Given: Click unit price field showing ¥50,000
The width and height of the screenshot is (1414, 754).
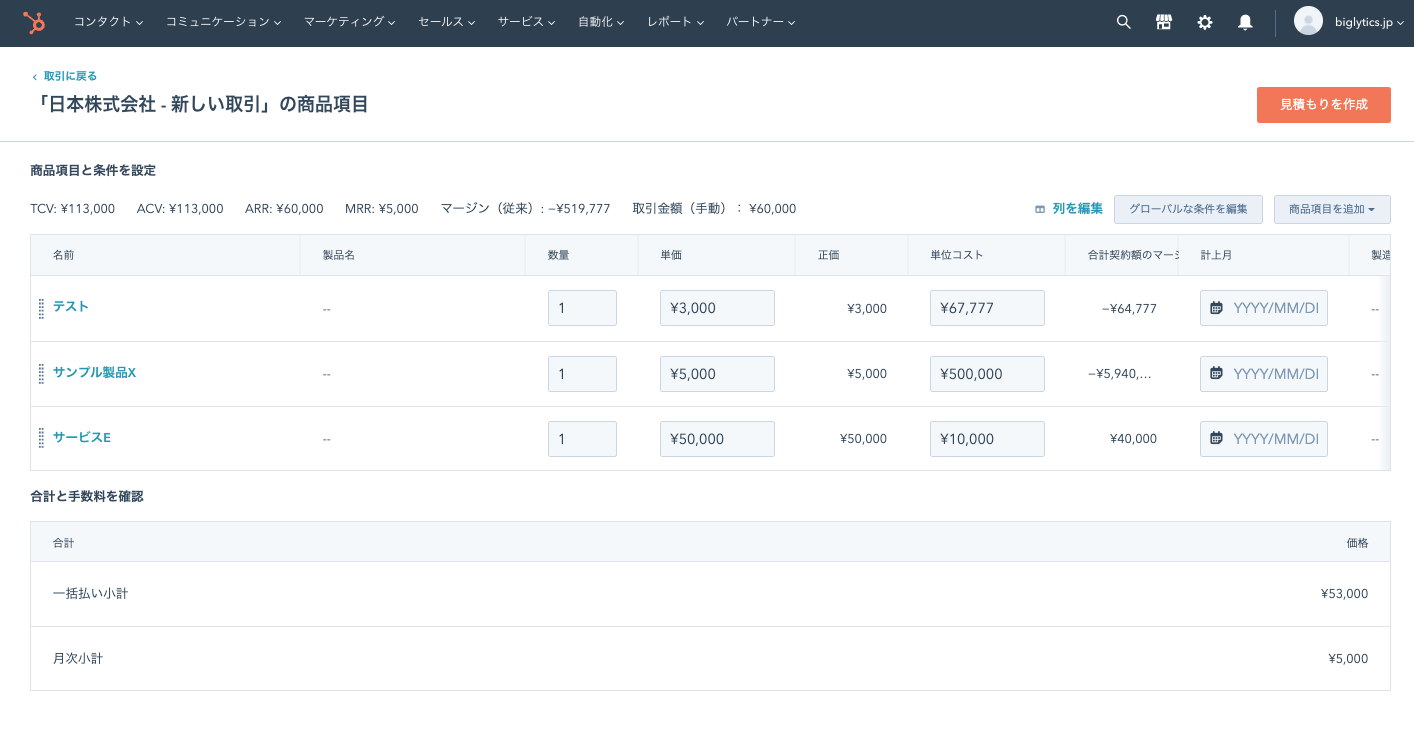Looking at the screenshot, I should (717, 439).
